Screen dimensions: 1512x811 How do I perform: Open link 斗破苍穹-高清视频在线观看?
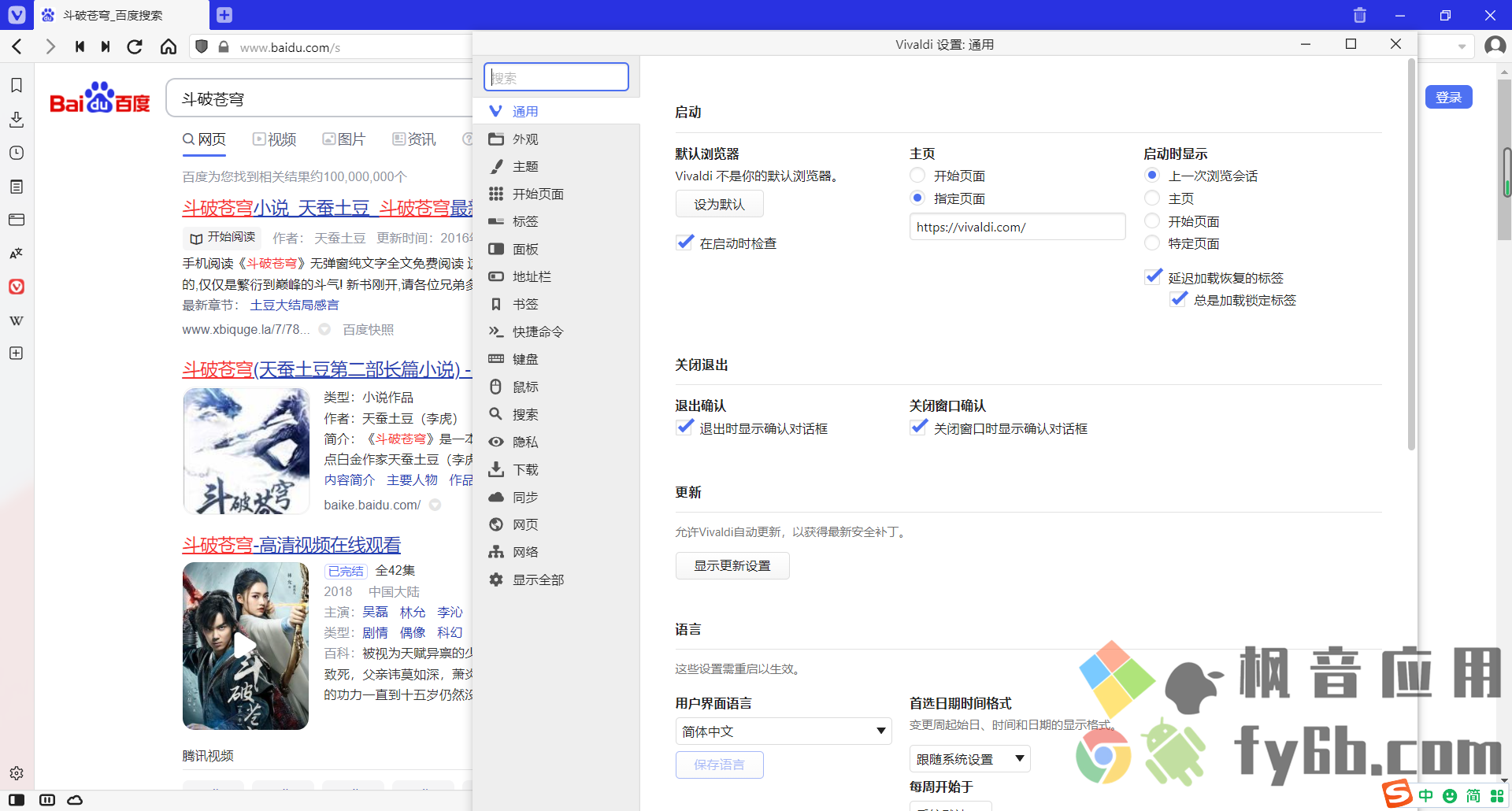pos(291,545)
